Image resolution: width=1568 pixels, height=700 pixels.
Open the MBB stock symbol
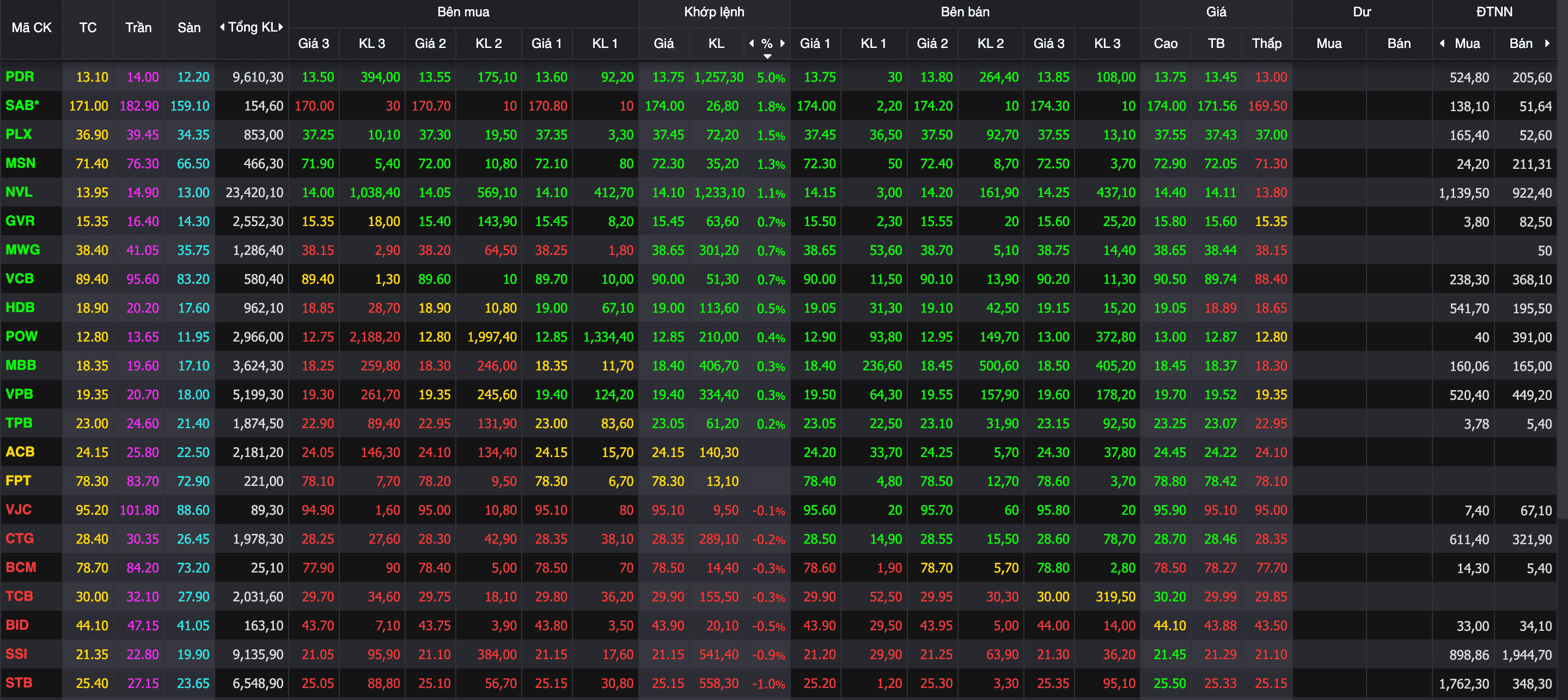[x=21, y=365]
